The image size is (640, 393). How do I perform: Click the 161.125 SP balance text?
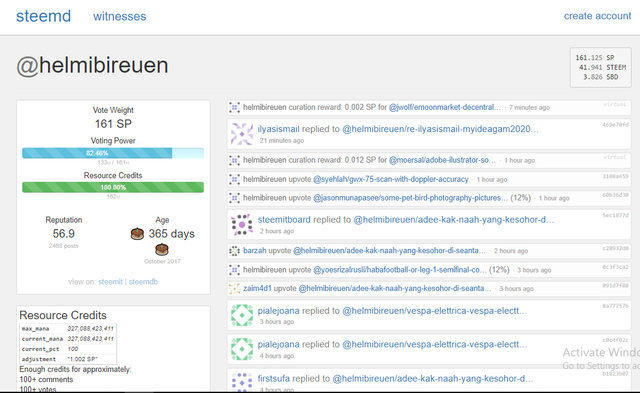pos(595,58)
